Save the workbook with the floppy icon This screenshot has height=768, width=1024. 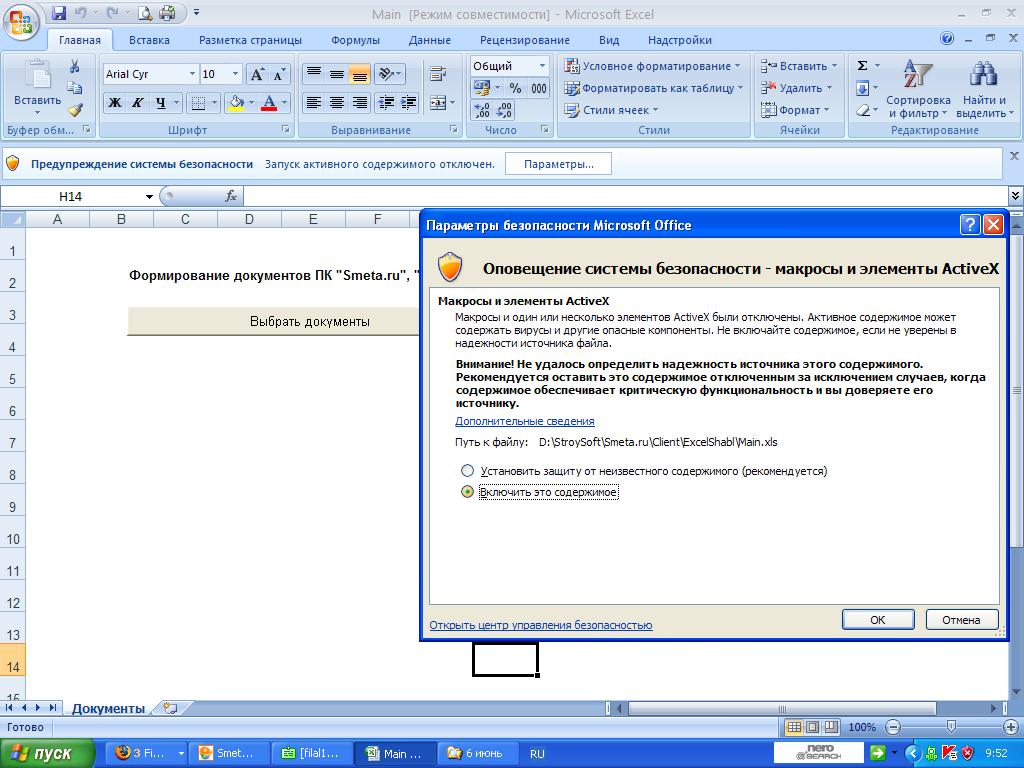point(58,13)
